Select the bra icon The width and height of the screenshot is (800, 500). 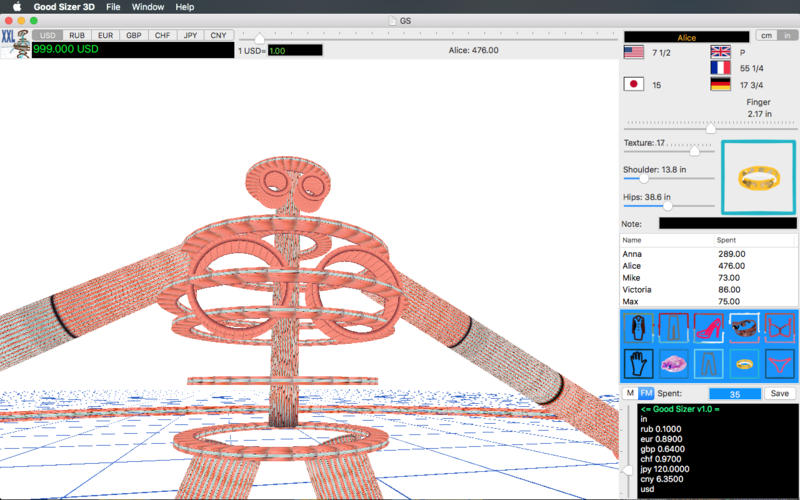pos(778,326)
